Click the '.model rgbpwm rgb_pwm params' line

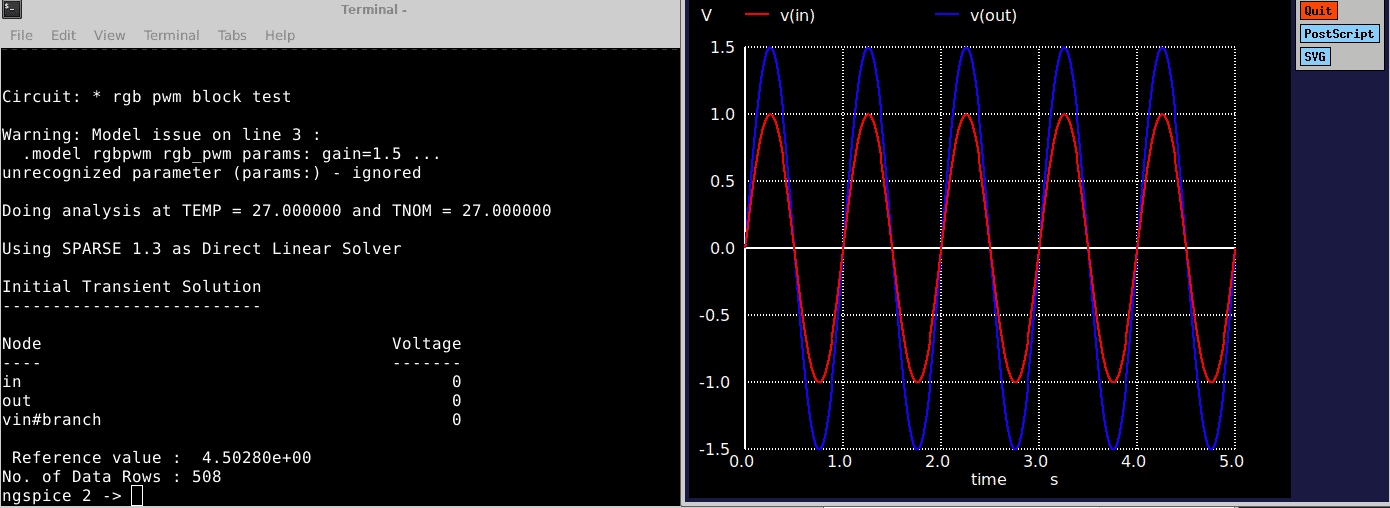(x=231, y=154)
